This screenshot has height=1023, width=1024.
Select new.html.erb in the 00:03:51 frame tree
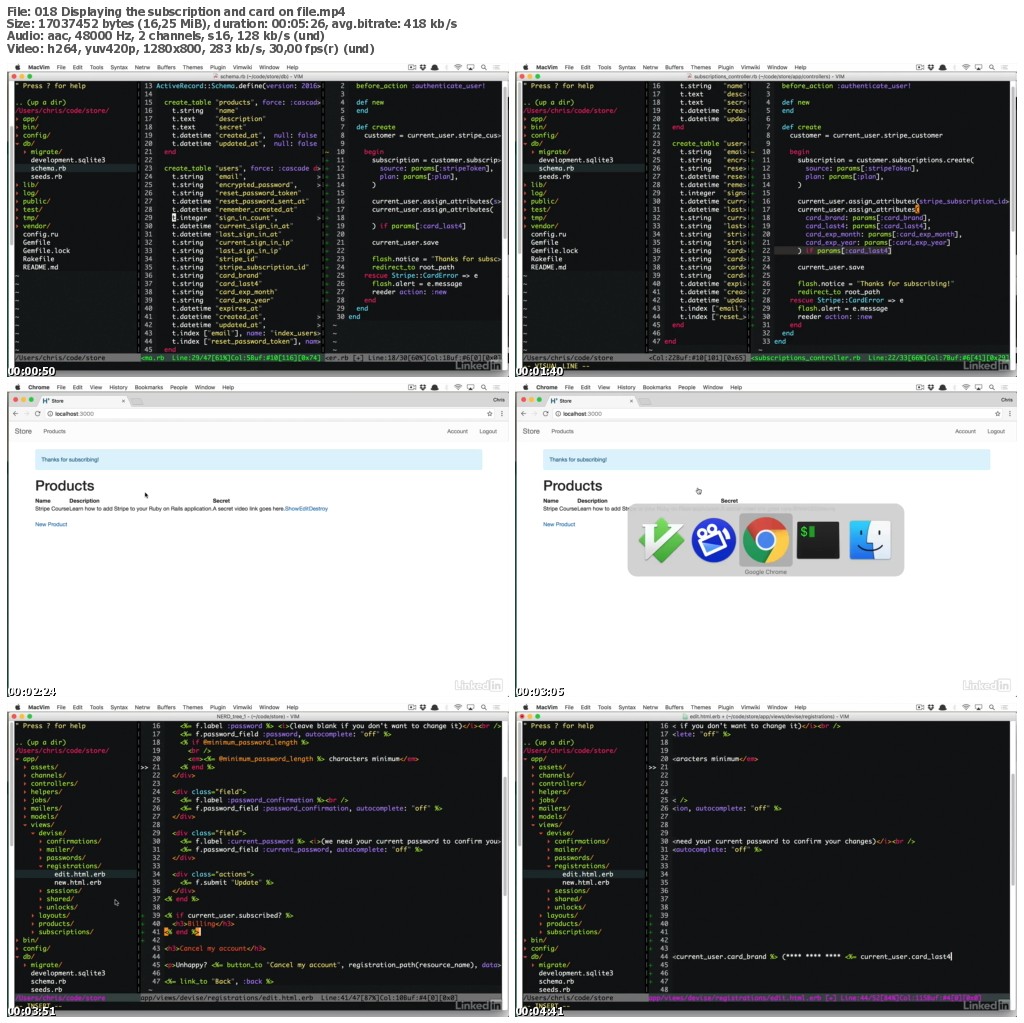point(78,882)
